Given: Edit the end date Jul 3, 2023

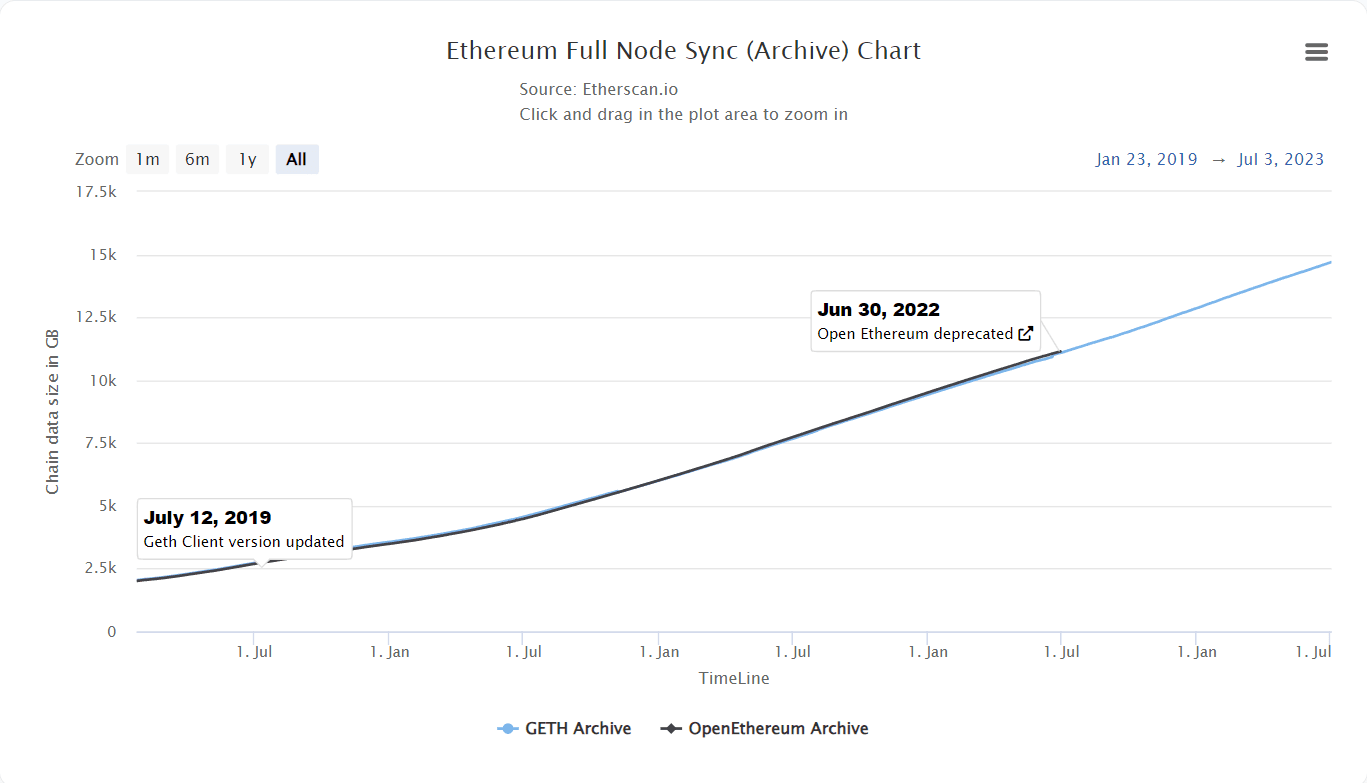Looking at the screenshot, I should point(1280,160).
